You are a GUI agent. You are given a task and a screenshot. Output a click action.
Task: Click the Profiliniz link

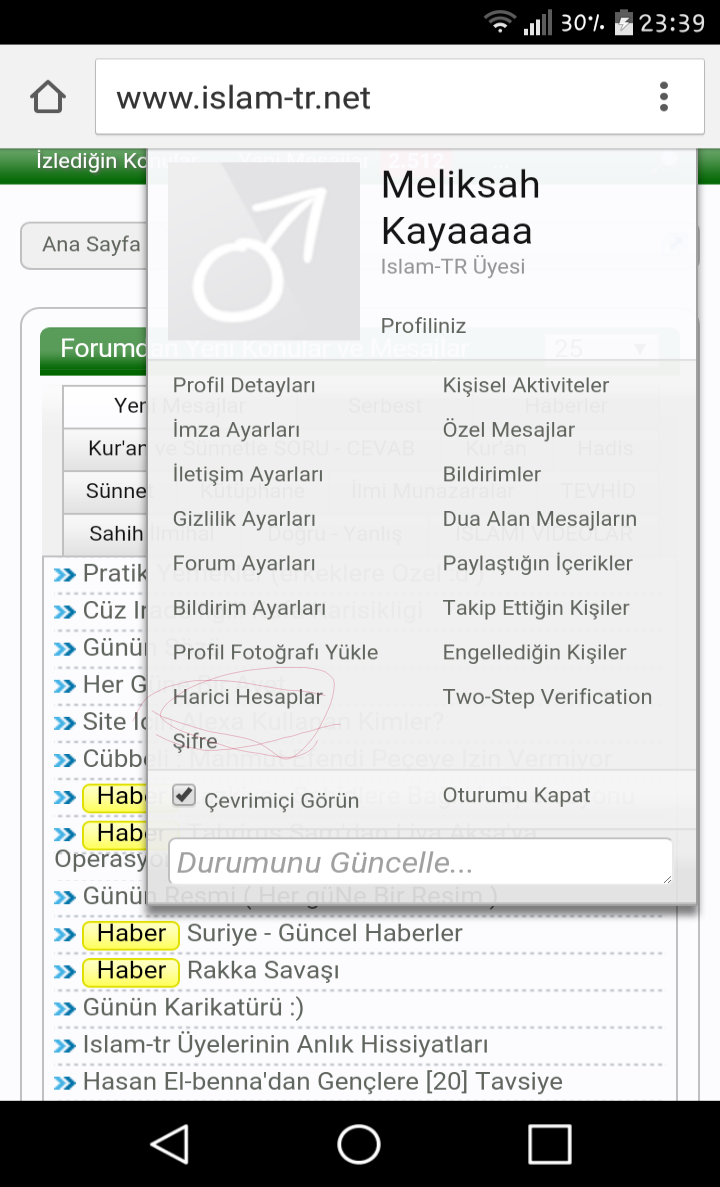[x=423, y=325]
